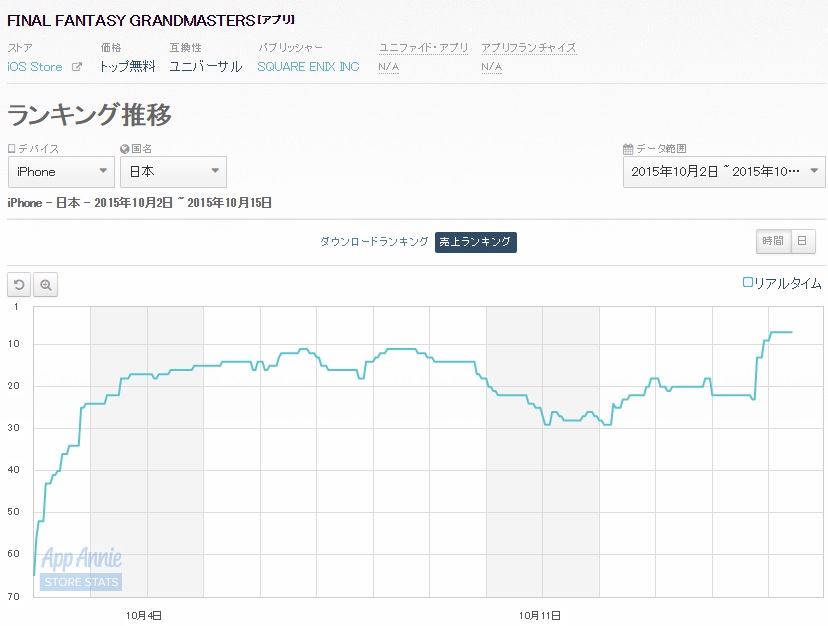The image size is (828, 626).
Task: Click calendar icon beside データ範囲
Action: coord(628,149)
